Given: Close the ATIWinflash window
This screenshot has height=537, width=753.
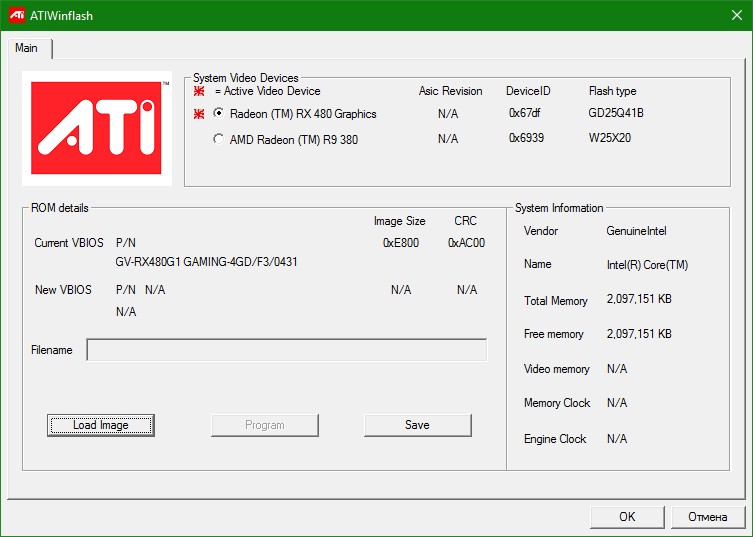Looking at the screenshot, I should point(737,15).
